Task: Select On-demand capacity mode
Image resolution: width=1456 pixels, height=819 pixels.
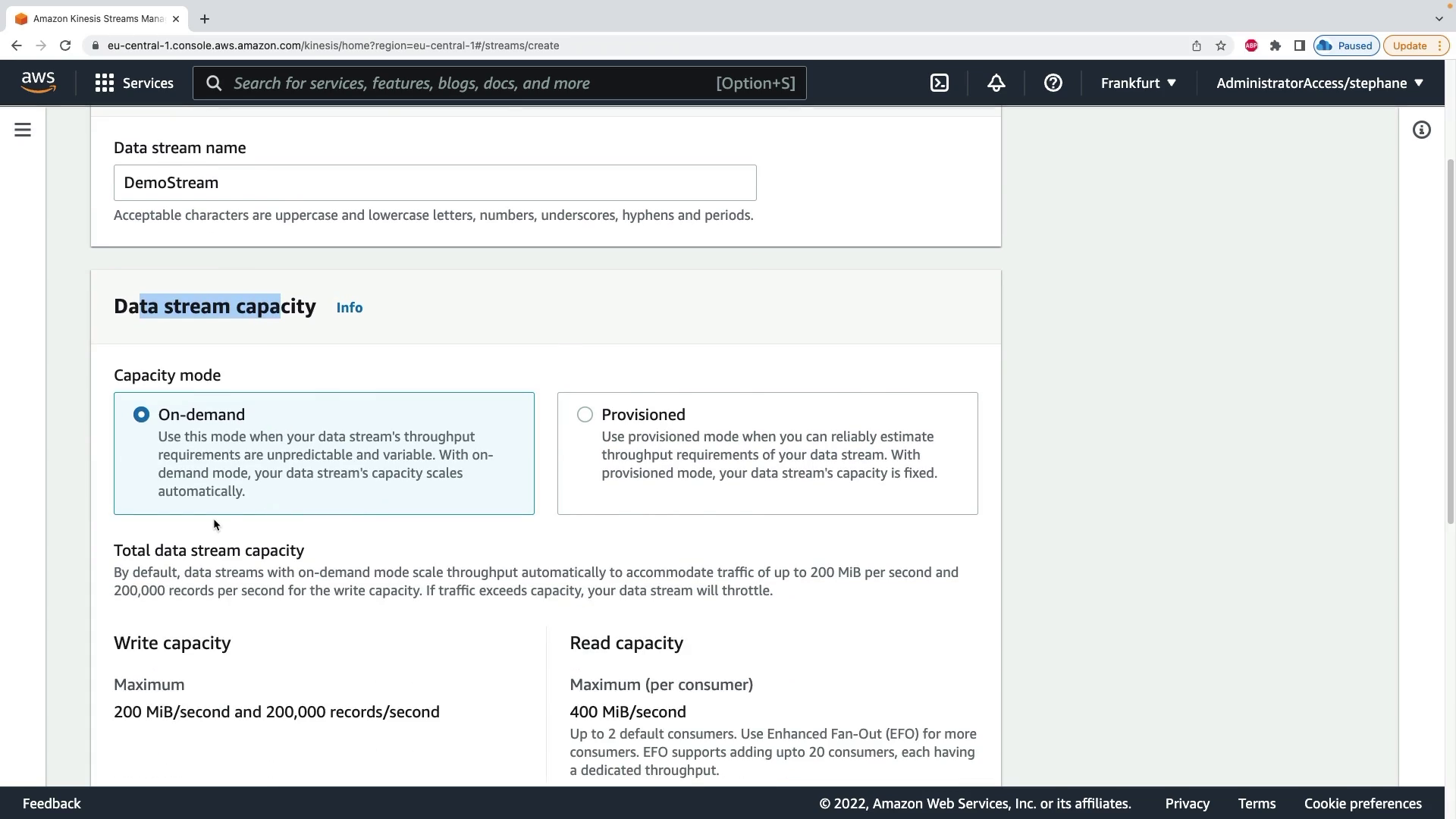Action: point(141,415)
